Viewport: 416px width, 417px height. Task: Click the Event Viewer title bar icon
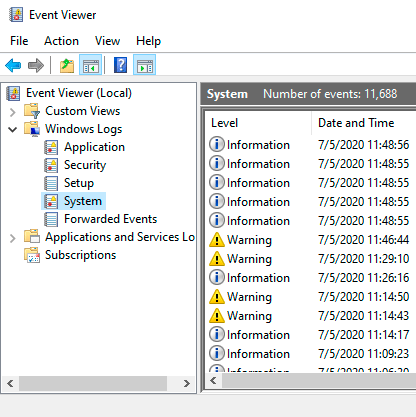point(16,15)
